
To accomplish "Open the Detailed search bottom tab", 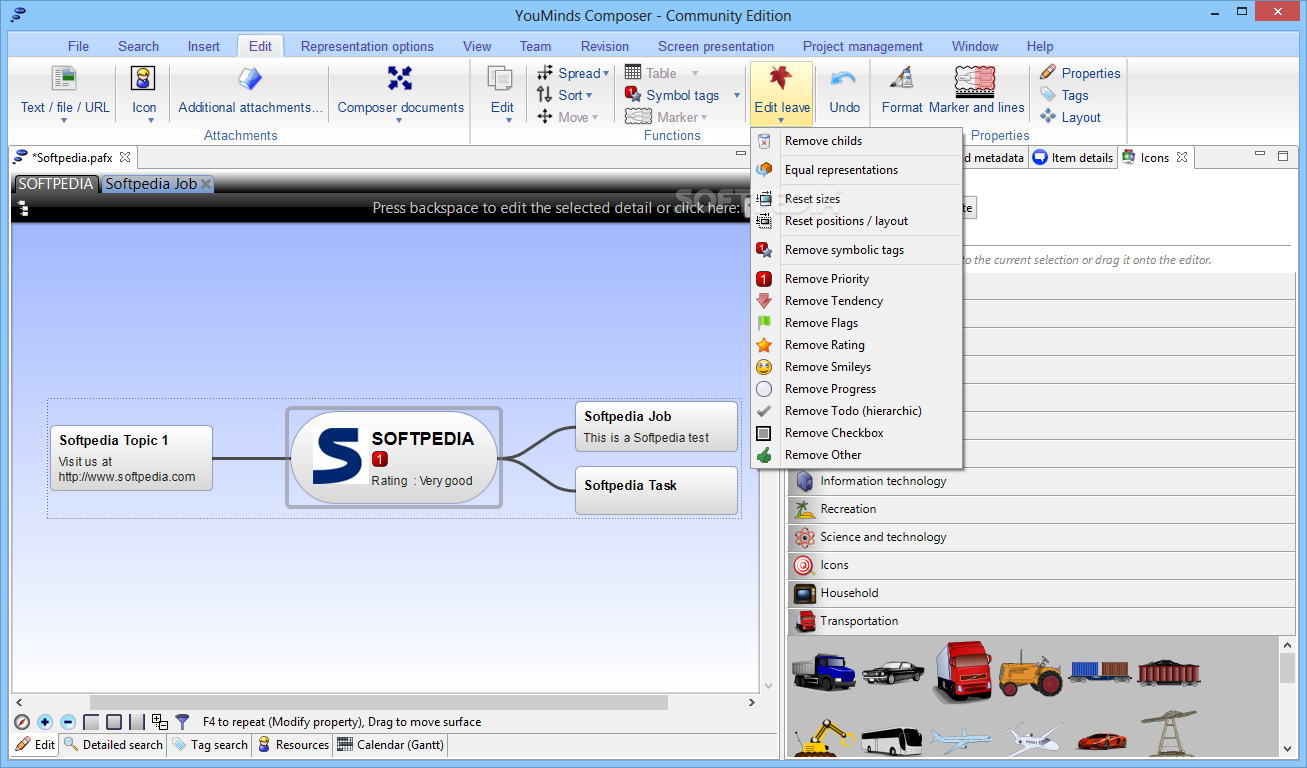I will [113, 744].
